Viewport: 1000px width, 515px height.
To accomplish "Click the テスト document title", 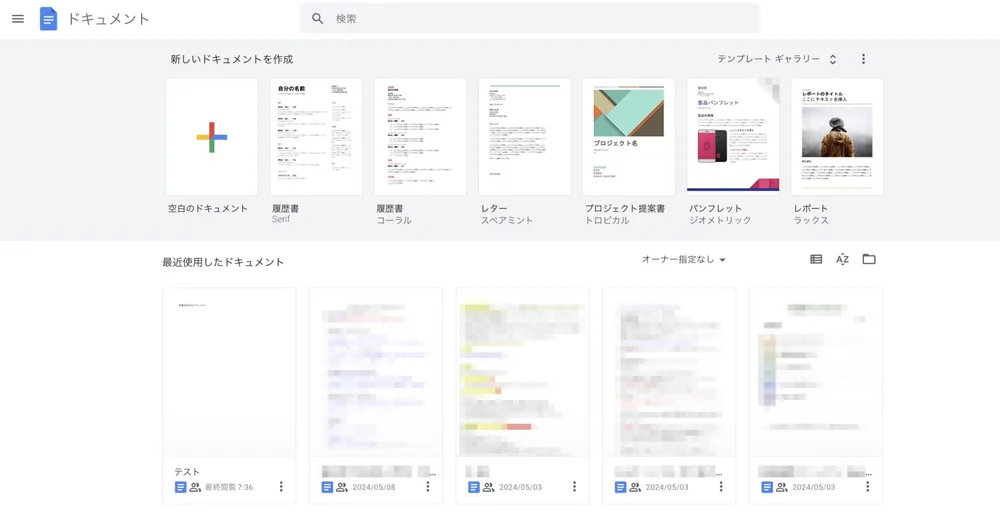I will [x=188, y=472].
